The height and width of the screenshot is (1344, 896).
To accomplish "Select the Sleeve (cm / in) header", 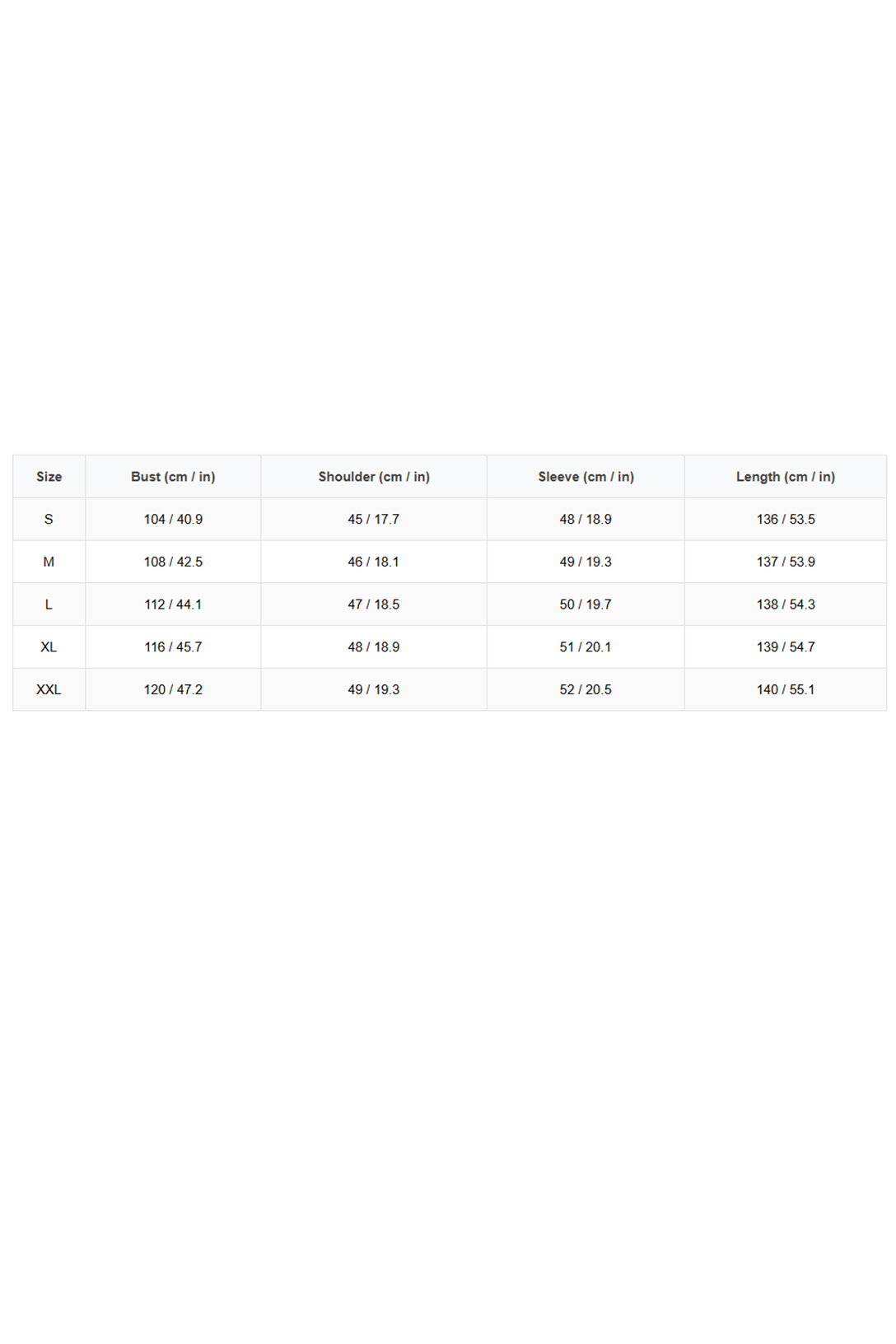I will [x=586, y=477].
